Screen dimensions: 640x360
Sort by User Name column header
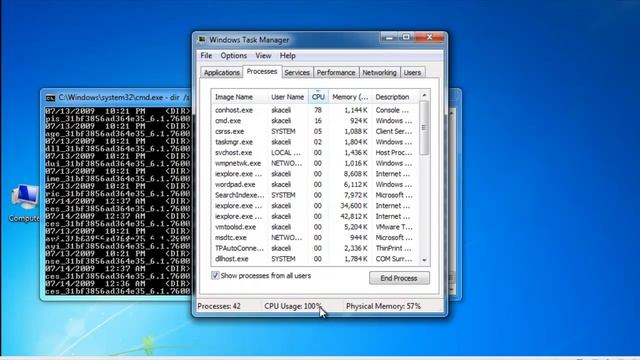(288, 97)
